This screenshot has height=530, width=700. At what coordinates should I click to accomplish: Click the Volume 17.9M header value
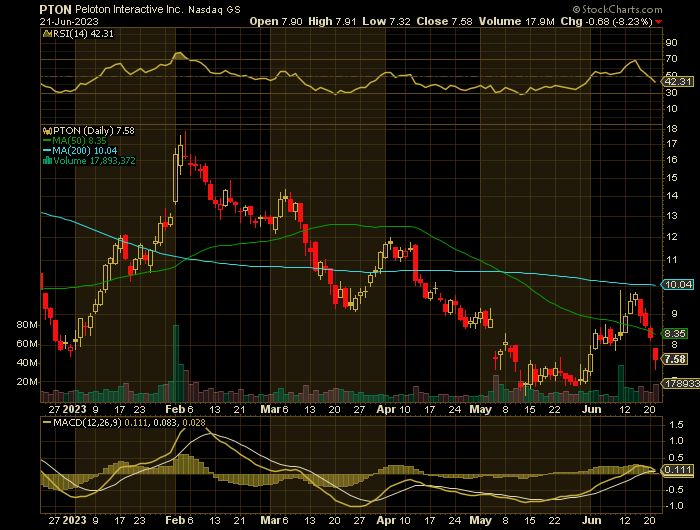tap(517, 21)
